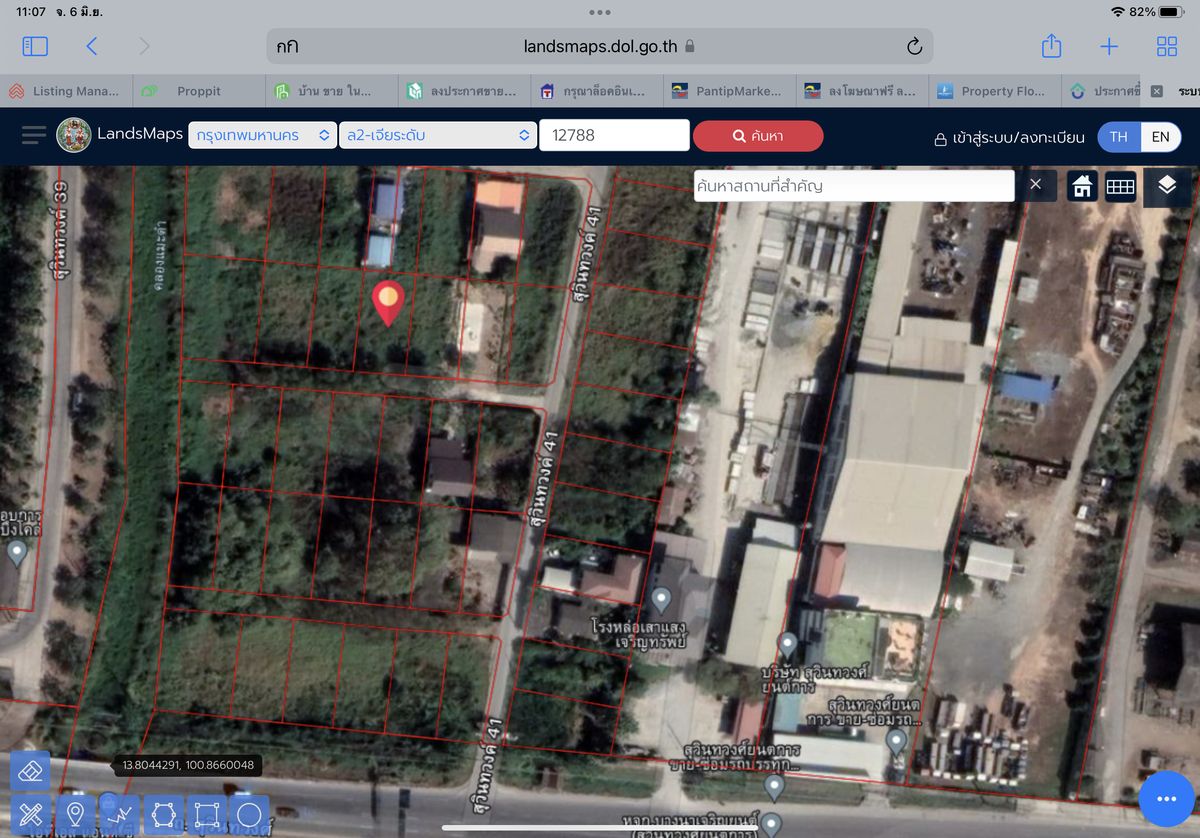1200x838 pixels.
Task: Select the place marker pin tool
Action: [x=74, y=814]
